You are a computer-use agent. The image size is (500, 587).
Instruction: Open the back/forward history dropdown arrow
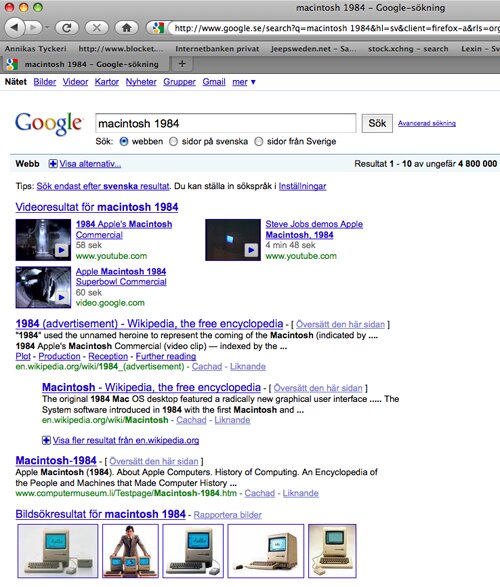tap(47, 27)
